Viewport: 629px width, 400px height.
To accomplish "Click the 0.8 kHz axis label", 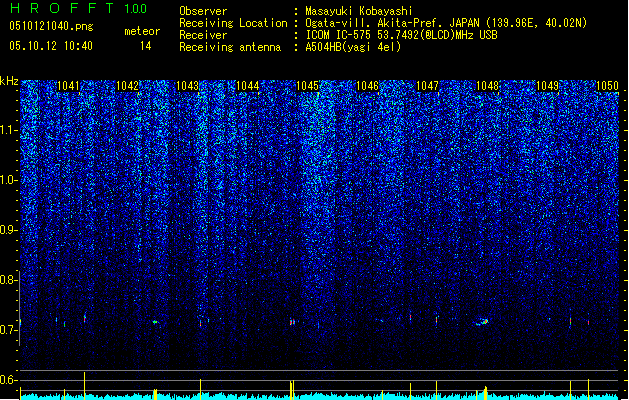I will [9, 280].
